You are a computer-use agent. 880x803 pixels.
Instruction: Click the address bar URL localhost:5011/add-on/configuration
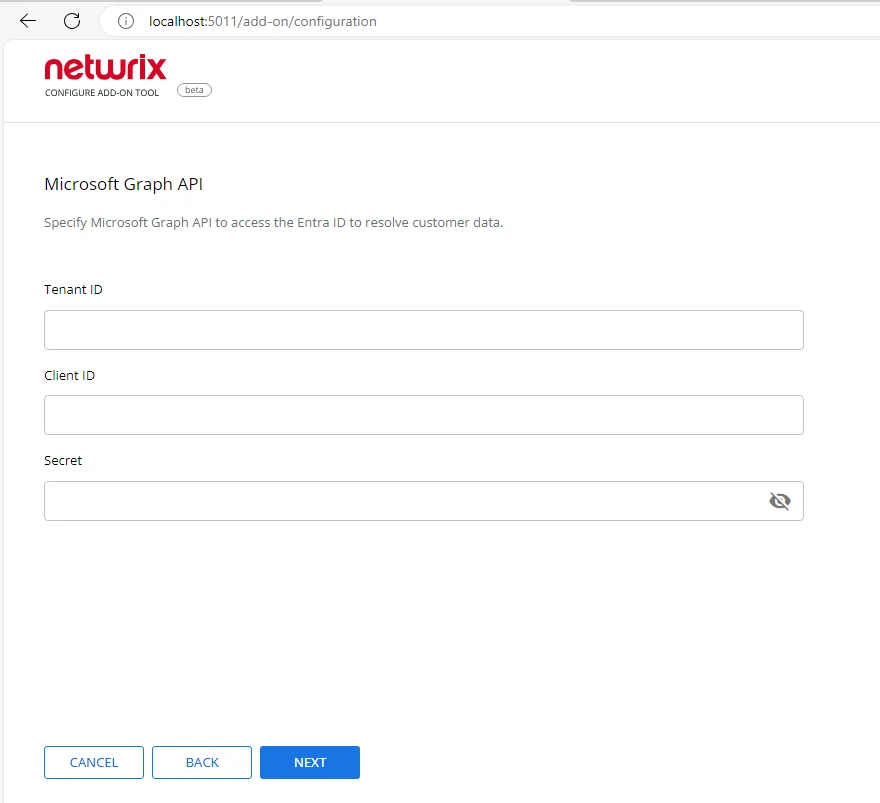[263, 21]
